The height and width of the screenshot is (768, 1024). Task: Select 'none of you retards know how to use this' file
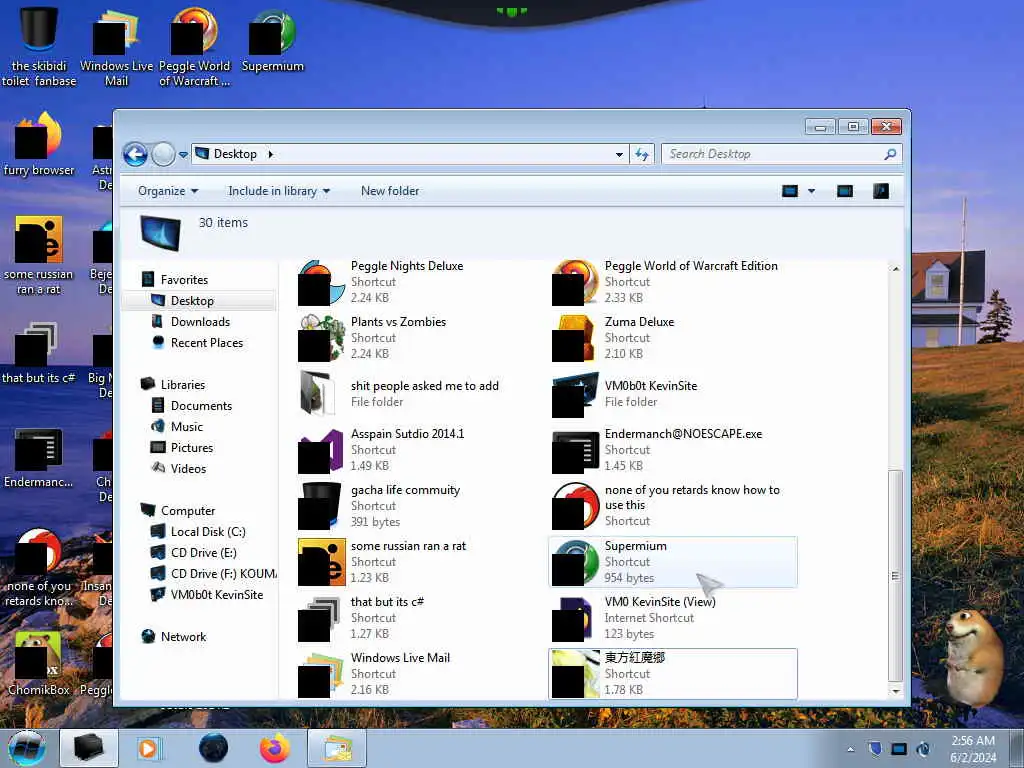[673, 505]
